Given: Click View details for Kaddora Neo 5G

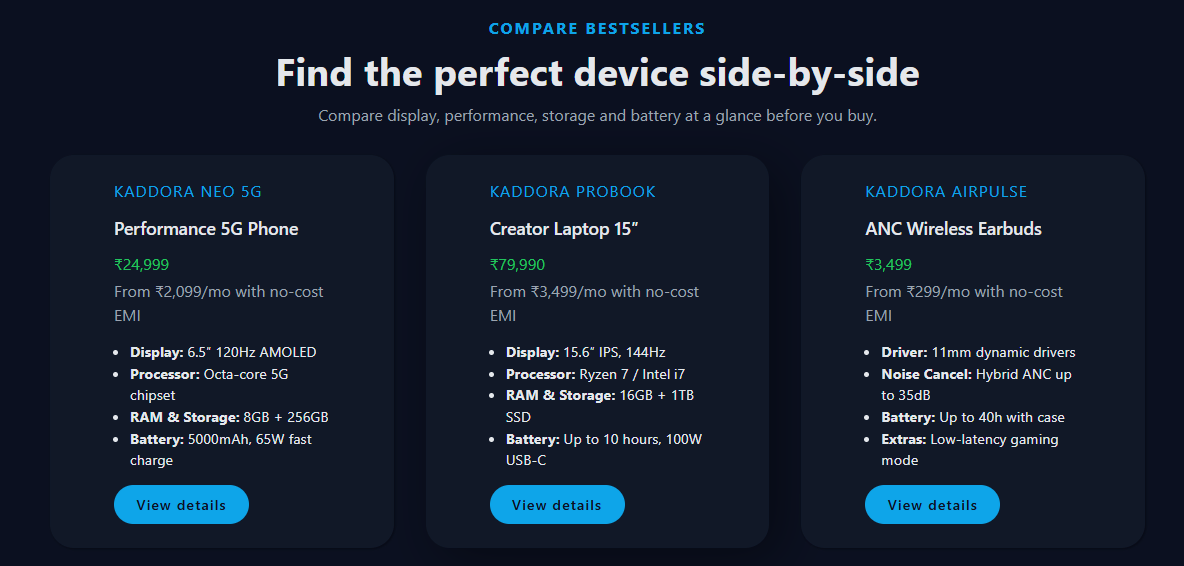Looking at the screenshot, I should coord(181,505).
